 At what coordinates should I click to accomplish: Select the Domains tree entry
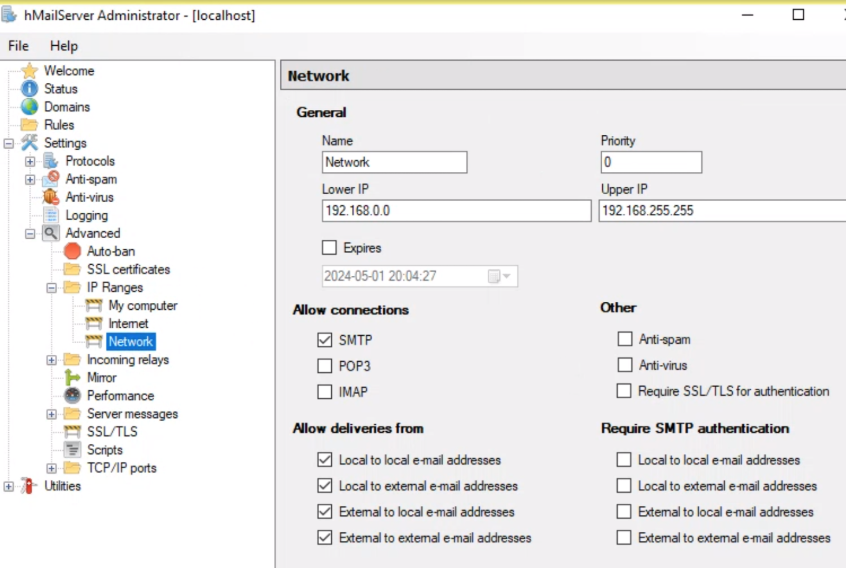point(67,107)
